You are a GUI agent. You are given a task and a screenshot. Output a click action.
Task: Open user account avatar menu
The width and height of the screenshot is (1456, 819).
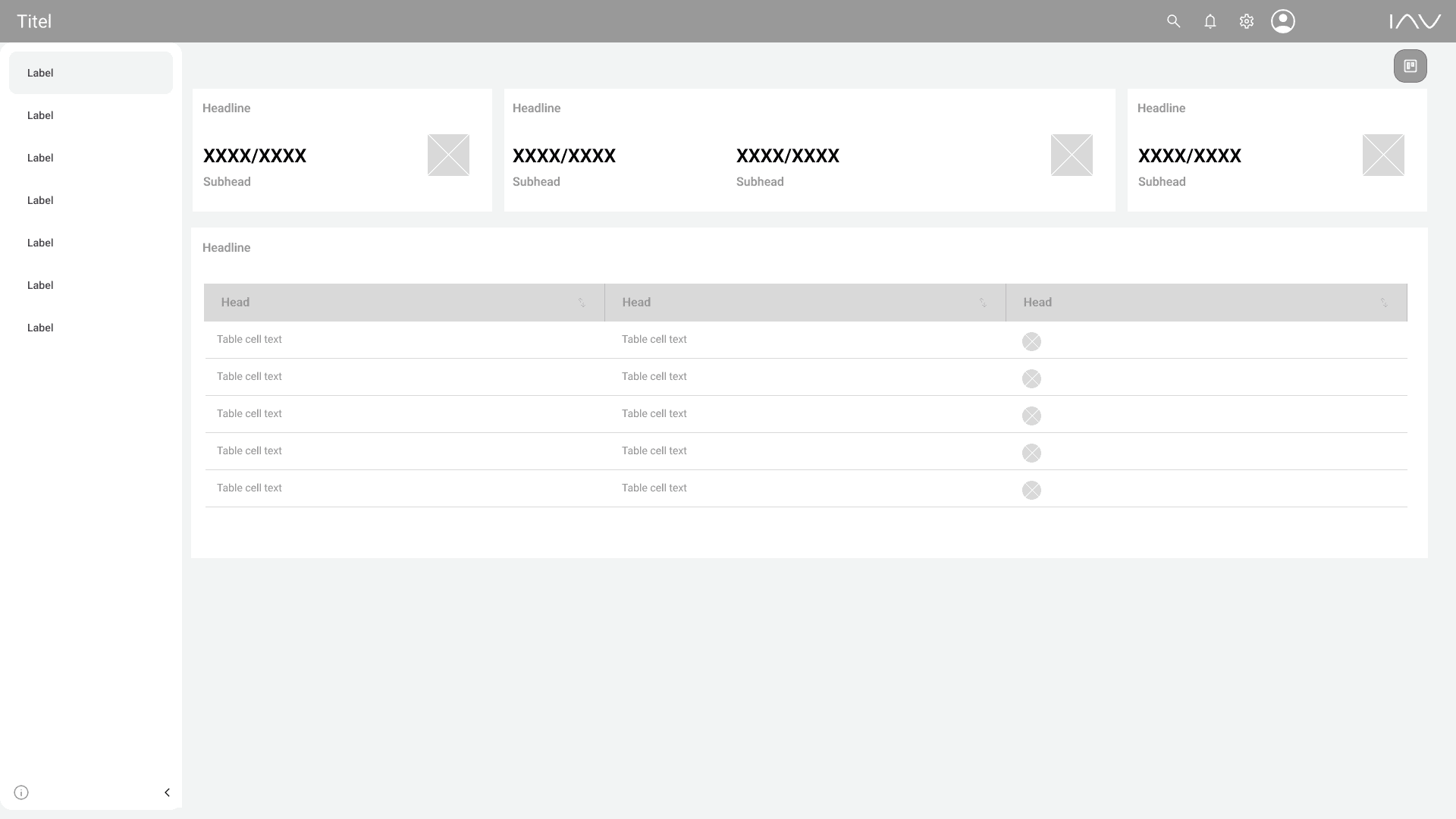1282,21
